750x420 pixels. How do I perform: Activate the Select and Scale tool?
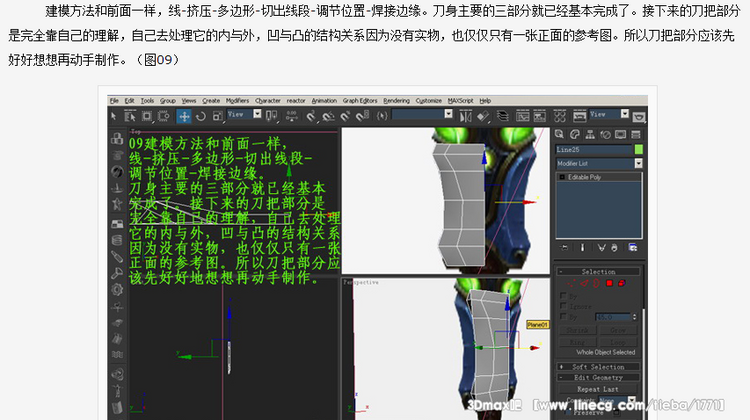(x=217, y=116)
